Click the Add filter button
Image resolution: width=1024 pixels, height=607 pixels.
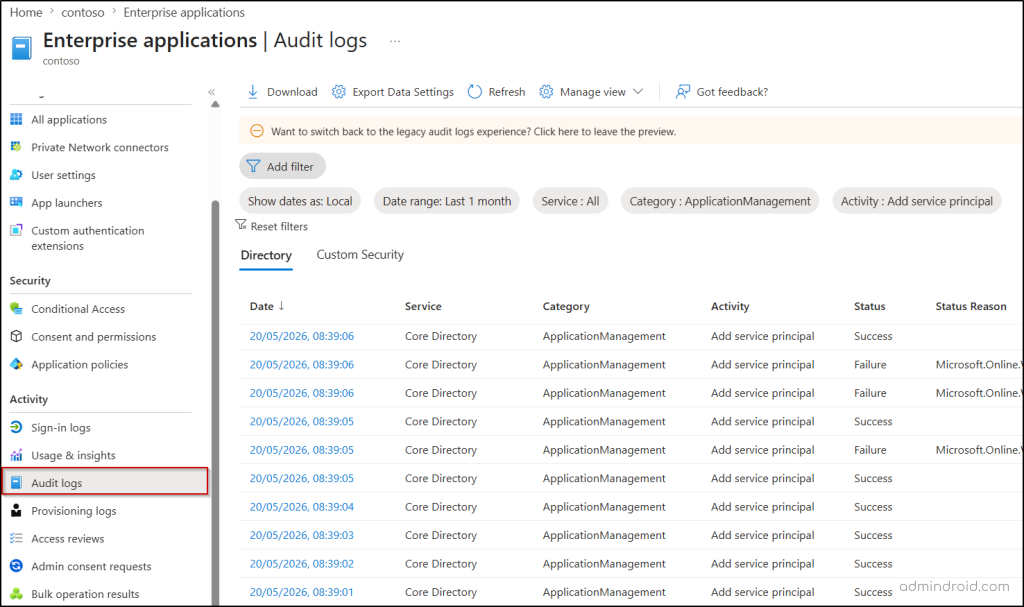[282, 166]
